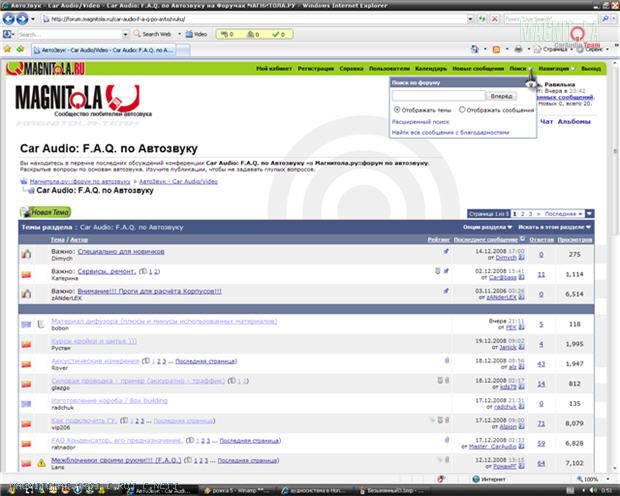
Task: Click the folder icon beside 'Специально для новичков'
Action: pyautogui.click(x=28, y=254)
